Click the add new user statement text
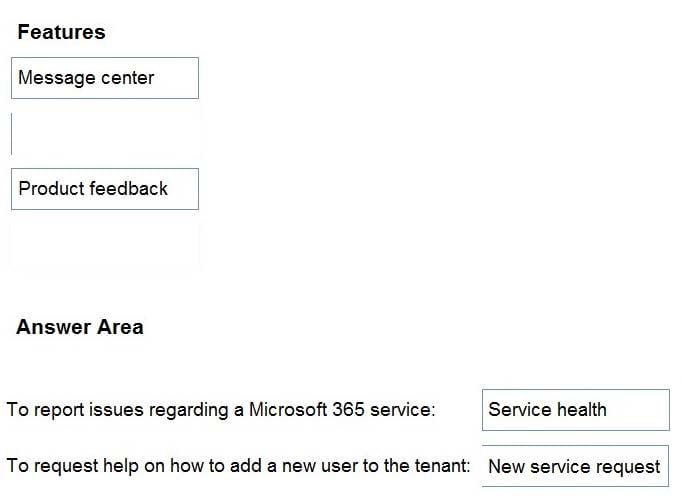 (x=238, y=466)
